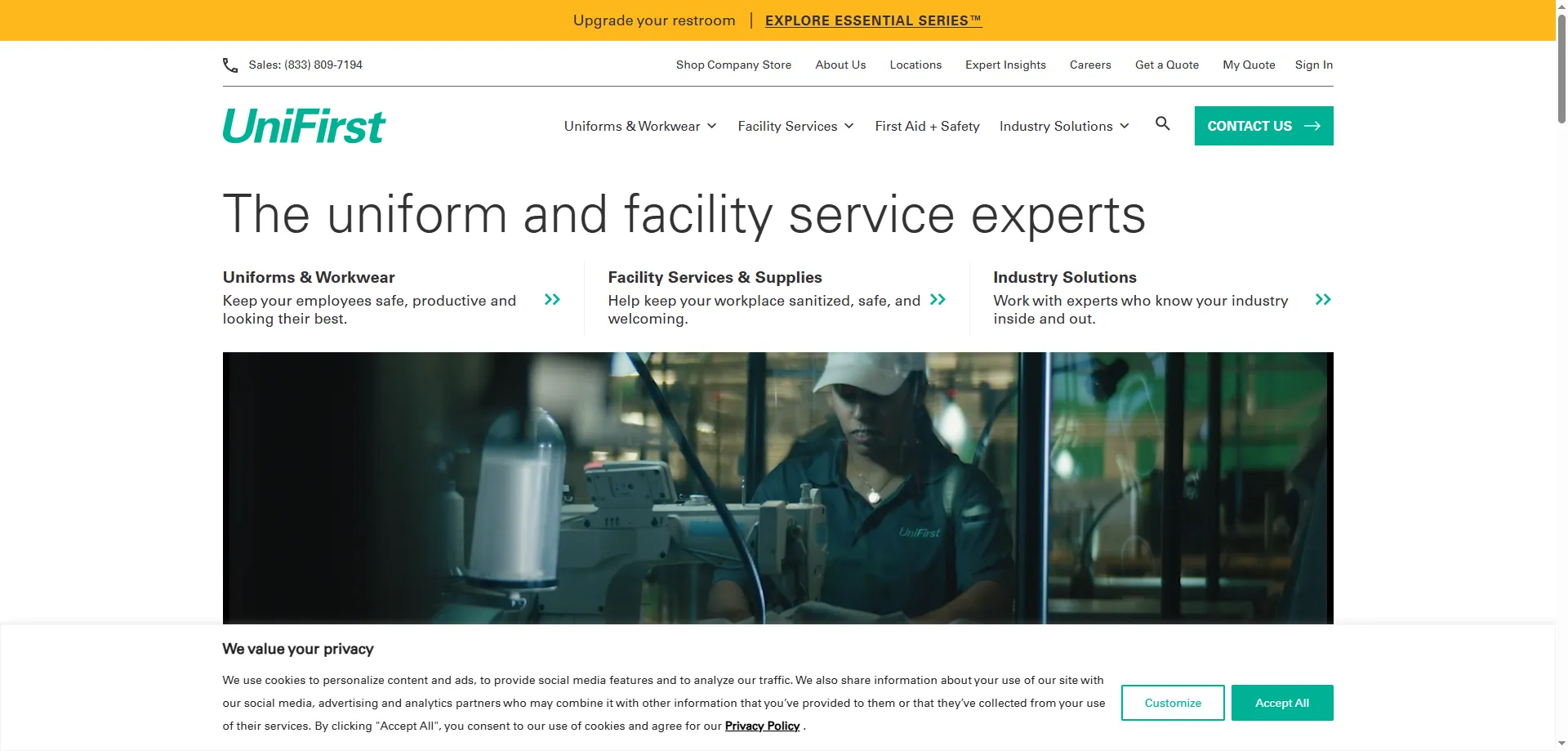The height and width of the screenshot is (751, 1568).
Task: Click "We value your privacy" heading
Action: (x=298, y=649)
